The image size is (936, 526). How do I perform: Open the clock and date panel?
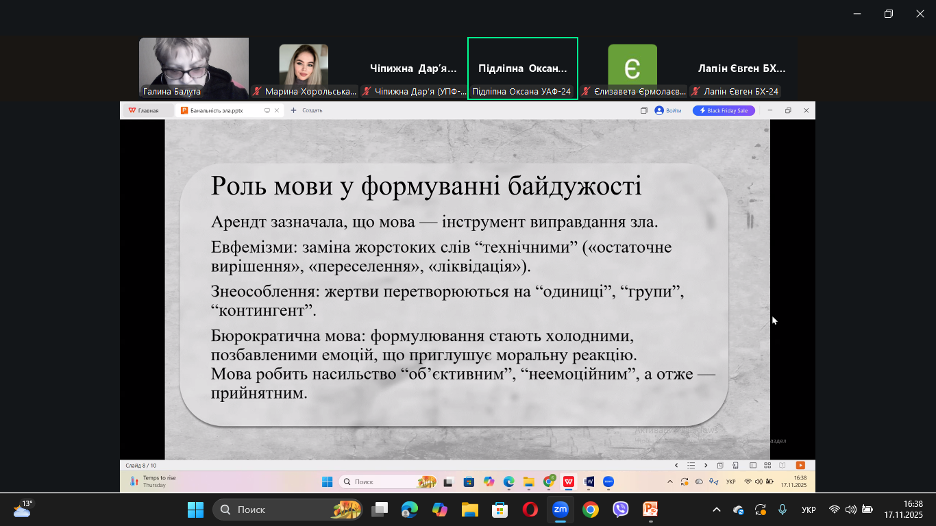click(x=912, y=509)
